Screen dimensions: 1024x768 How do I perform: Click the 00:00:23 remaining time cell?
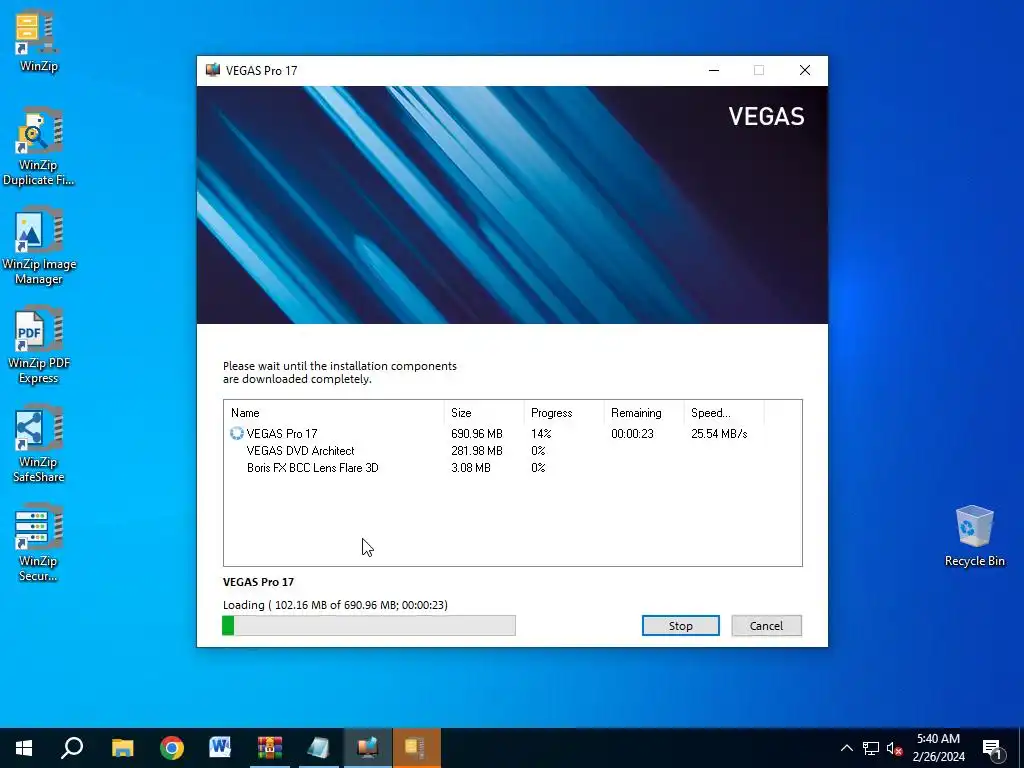[x=632, y=434]
